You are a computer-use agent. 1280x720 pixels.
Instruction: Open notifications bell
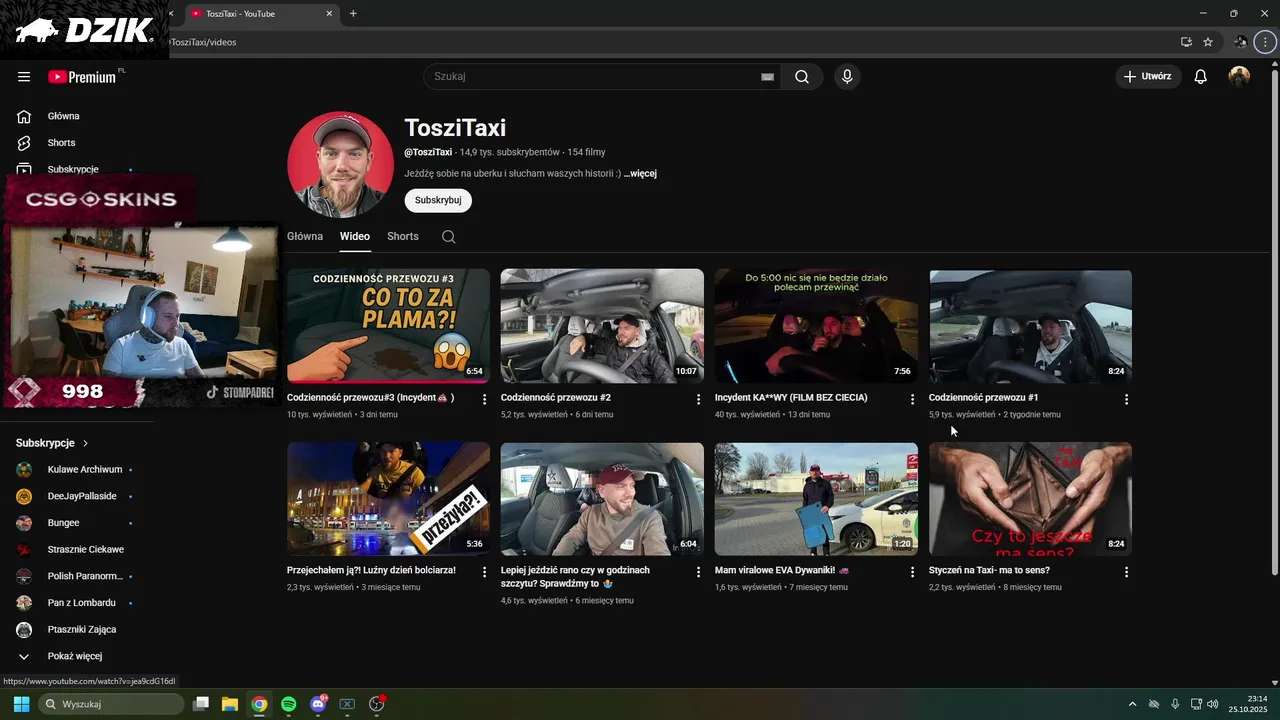pyautogui.click(x=1201, y=77)
